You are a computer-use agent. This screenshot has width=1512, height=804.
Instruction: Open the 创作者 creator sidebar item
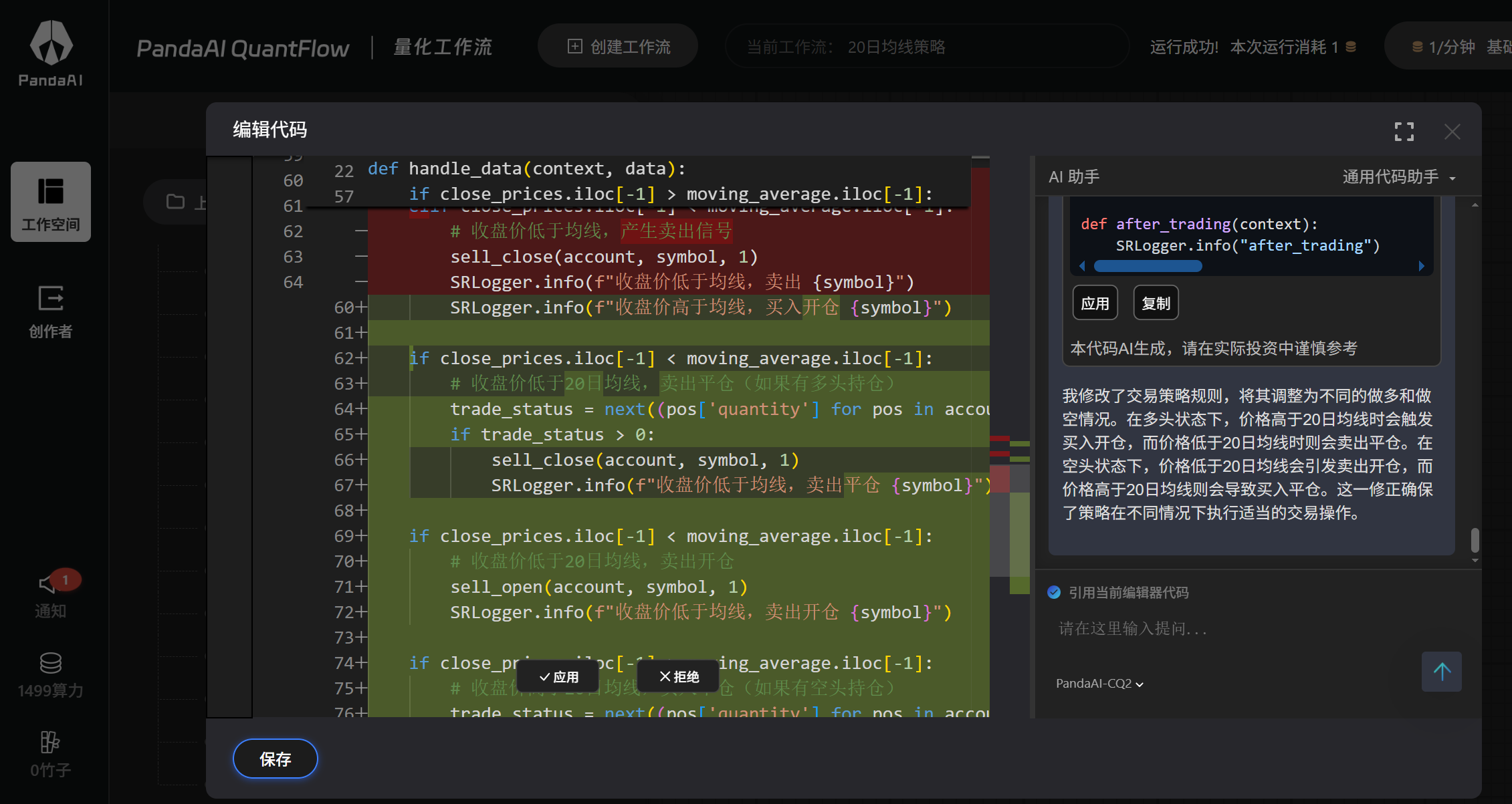[51, 311]
